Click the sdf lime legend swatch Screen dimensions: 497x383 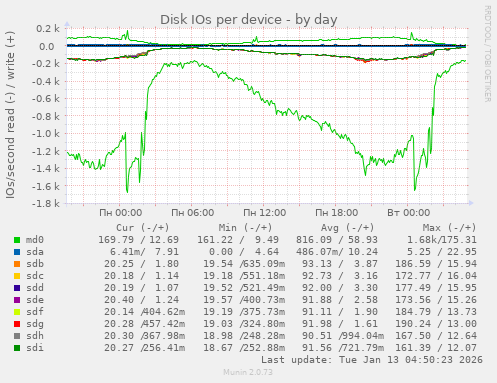[17, 312]
